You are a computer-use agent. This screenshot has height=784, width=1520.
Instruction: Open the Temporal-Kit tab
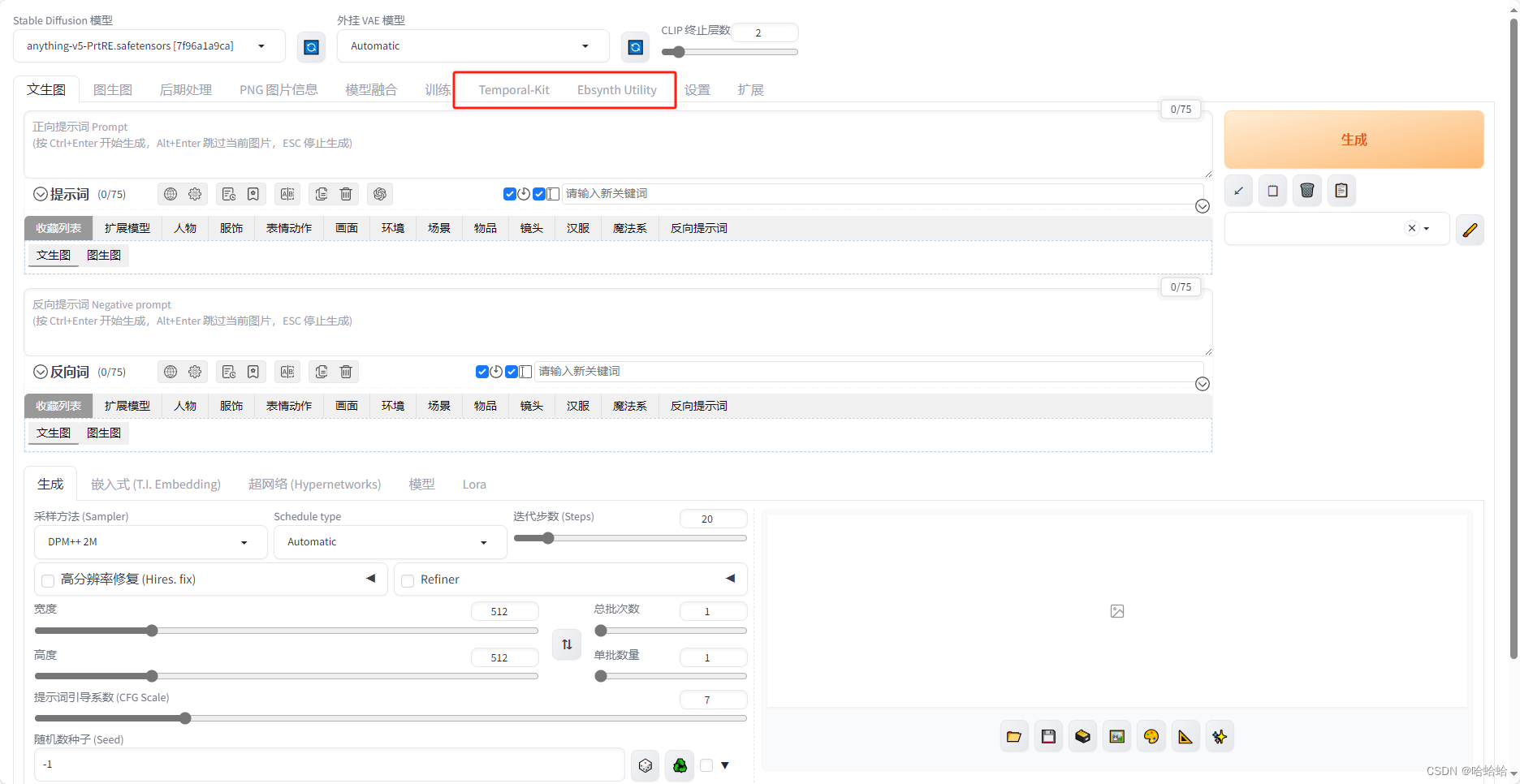coord(514,90)
